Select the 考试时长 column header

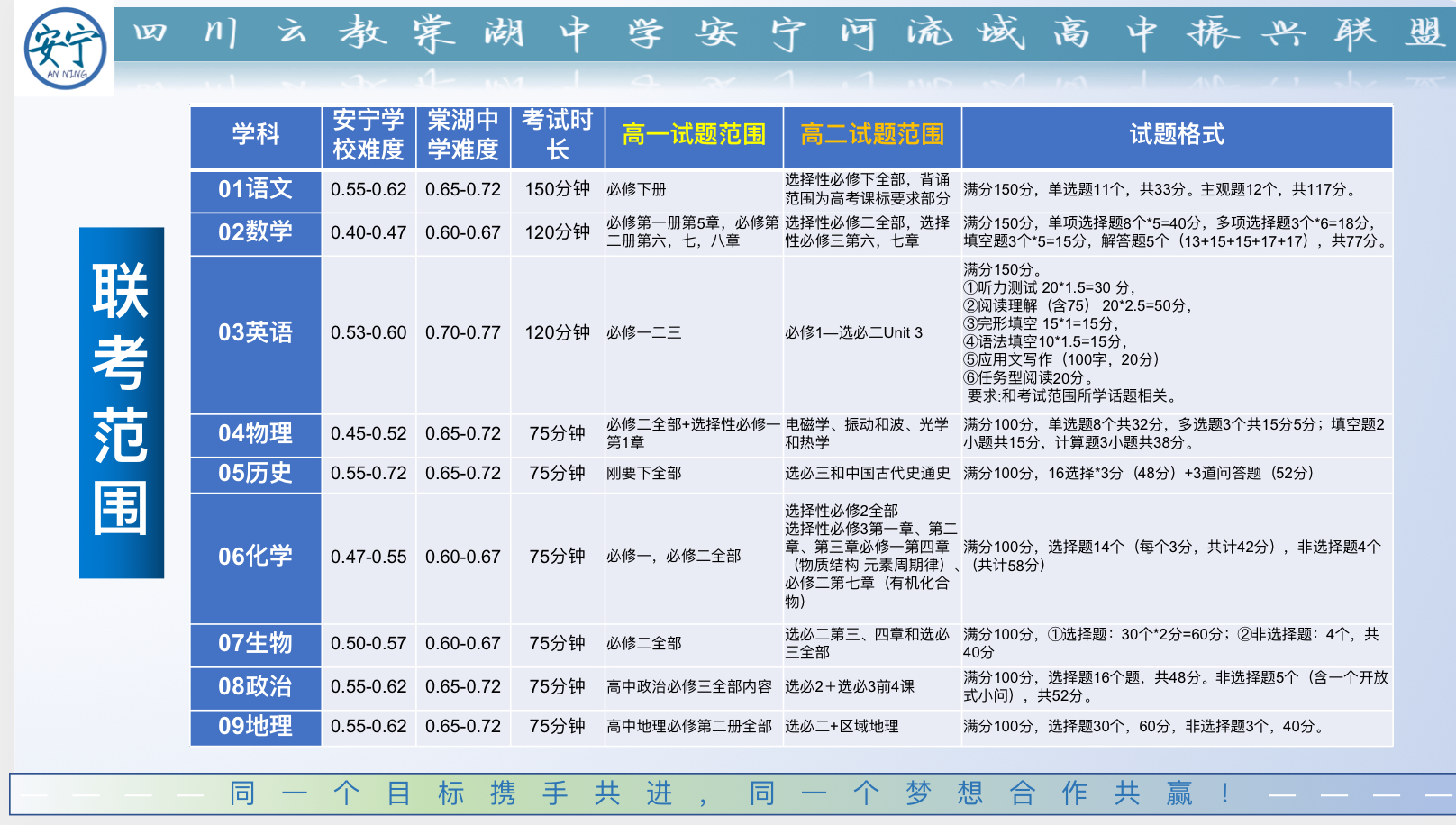(x=558, y=136)
